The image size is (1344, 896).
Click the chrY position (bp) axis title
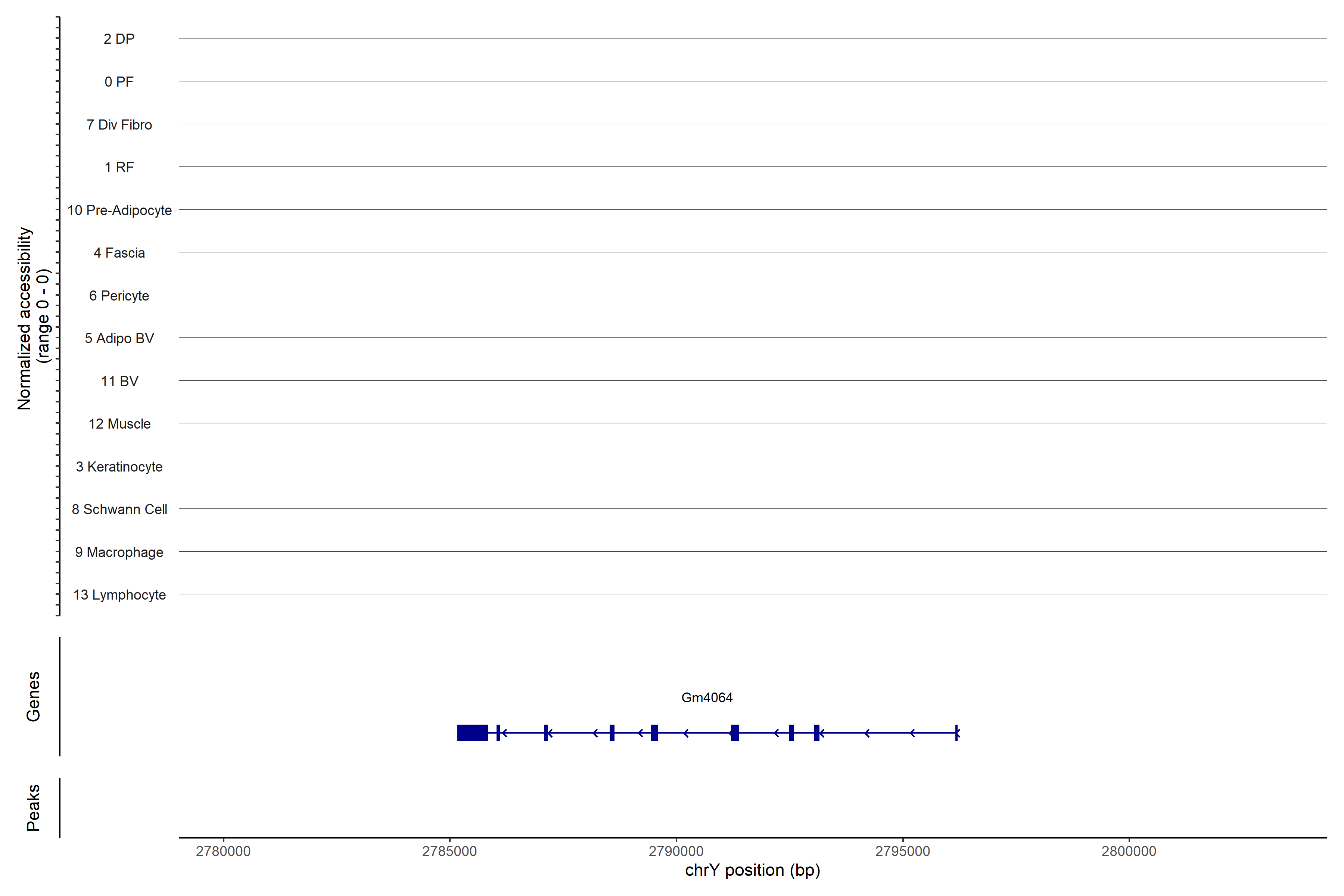pyautogui.click(x=752, y=870)
